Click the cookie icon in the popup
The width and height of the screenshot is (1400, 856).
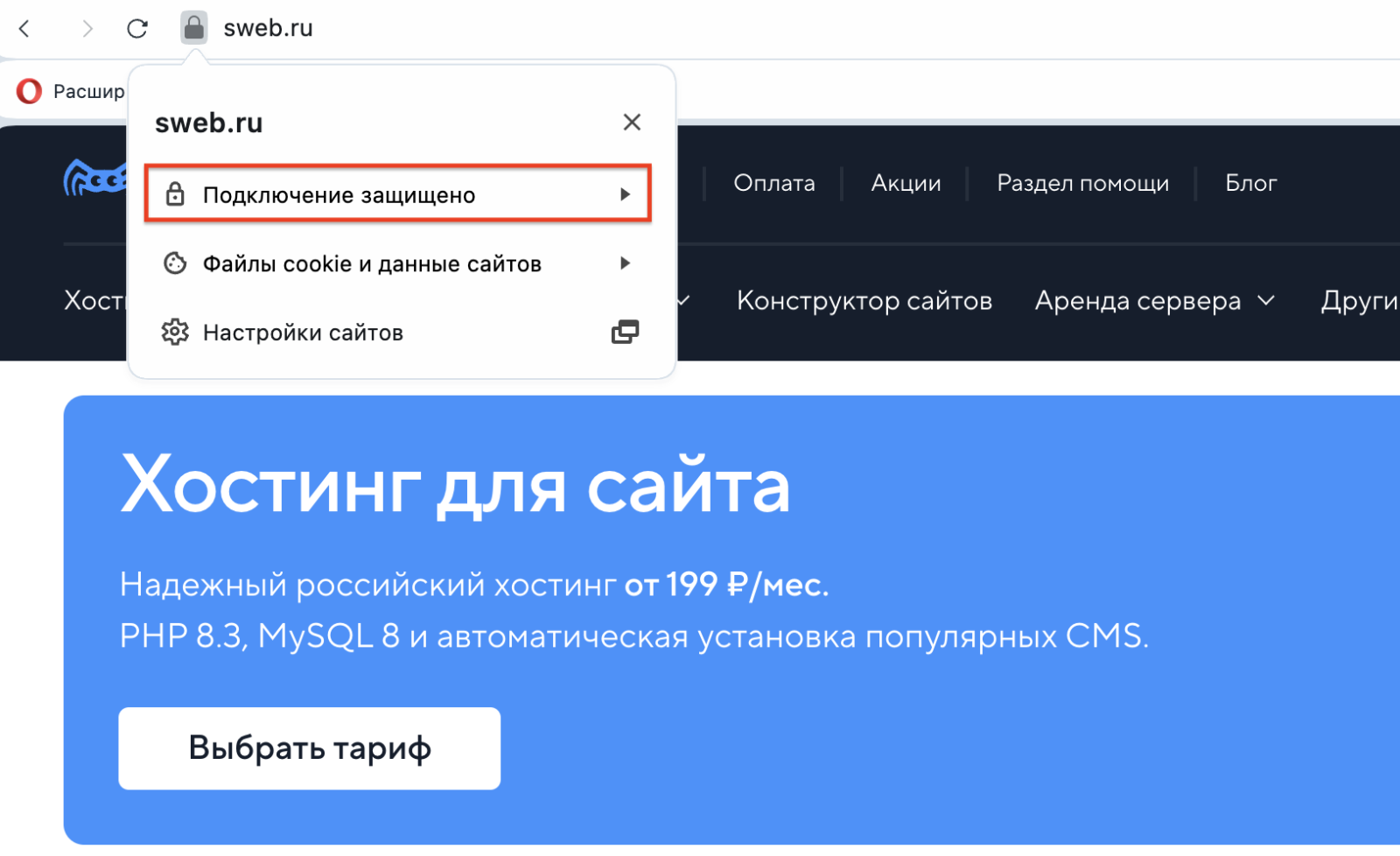click(x=175, y=263)
